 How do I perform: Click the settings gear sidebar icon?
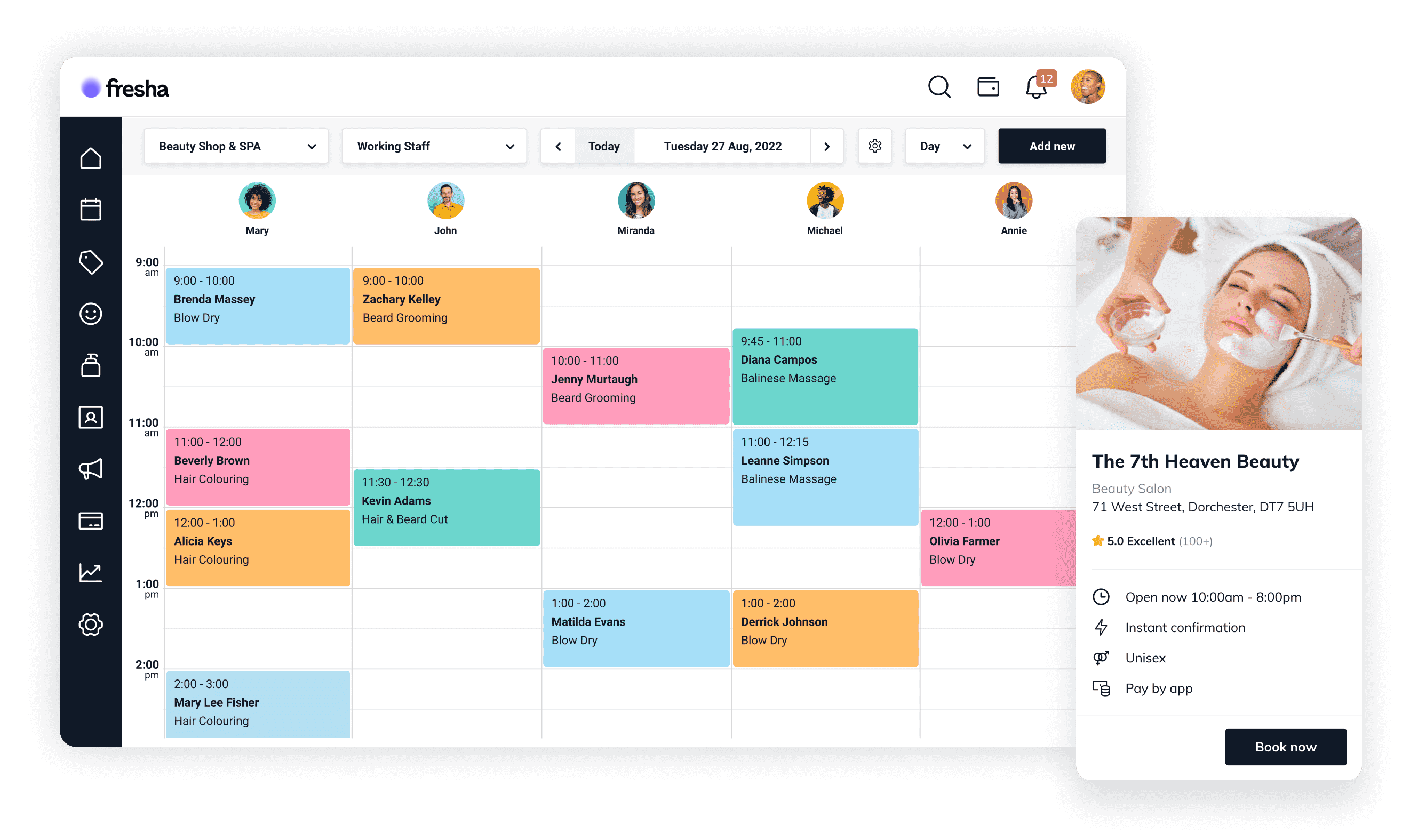(91, 625)
